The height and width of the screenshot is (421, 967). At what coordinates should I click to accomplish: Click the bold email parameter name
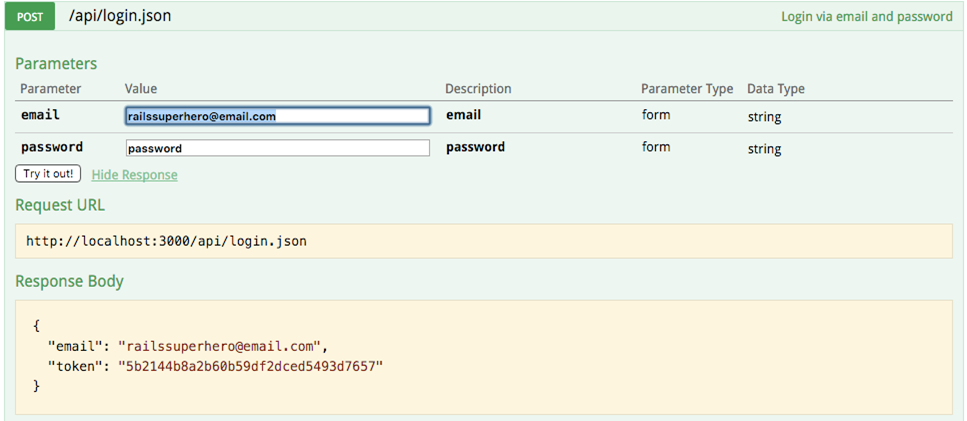(x=40, y=115)
